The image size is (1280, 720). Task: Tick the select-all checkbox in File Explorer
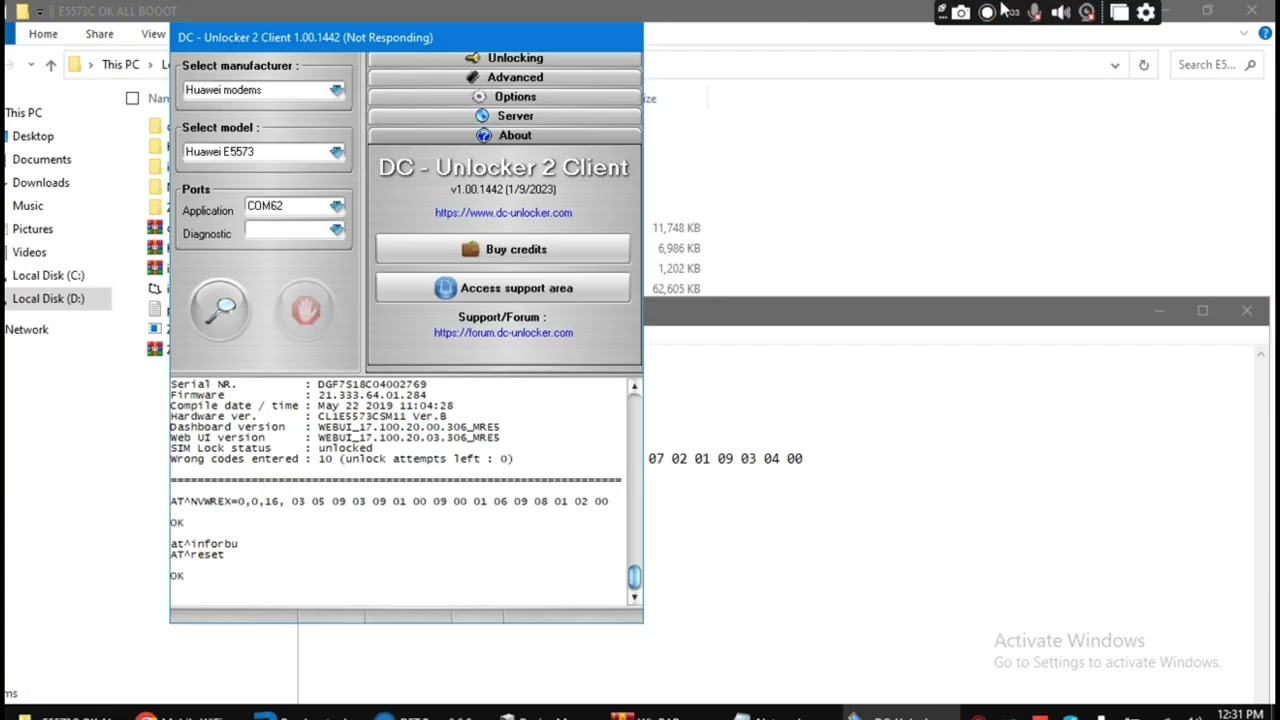132,98
